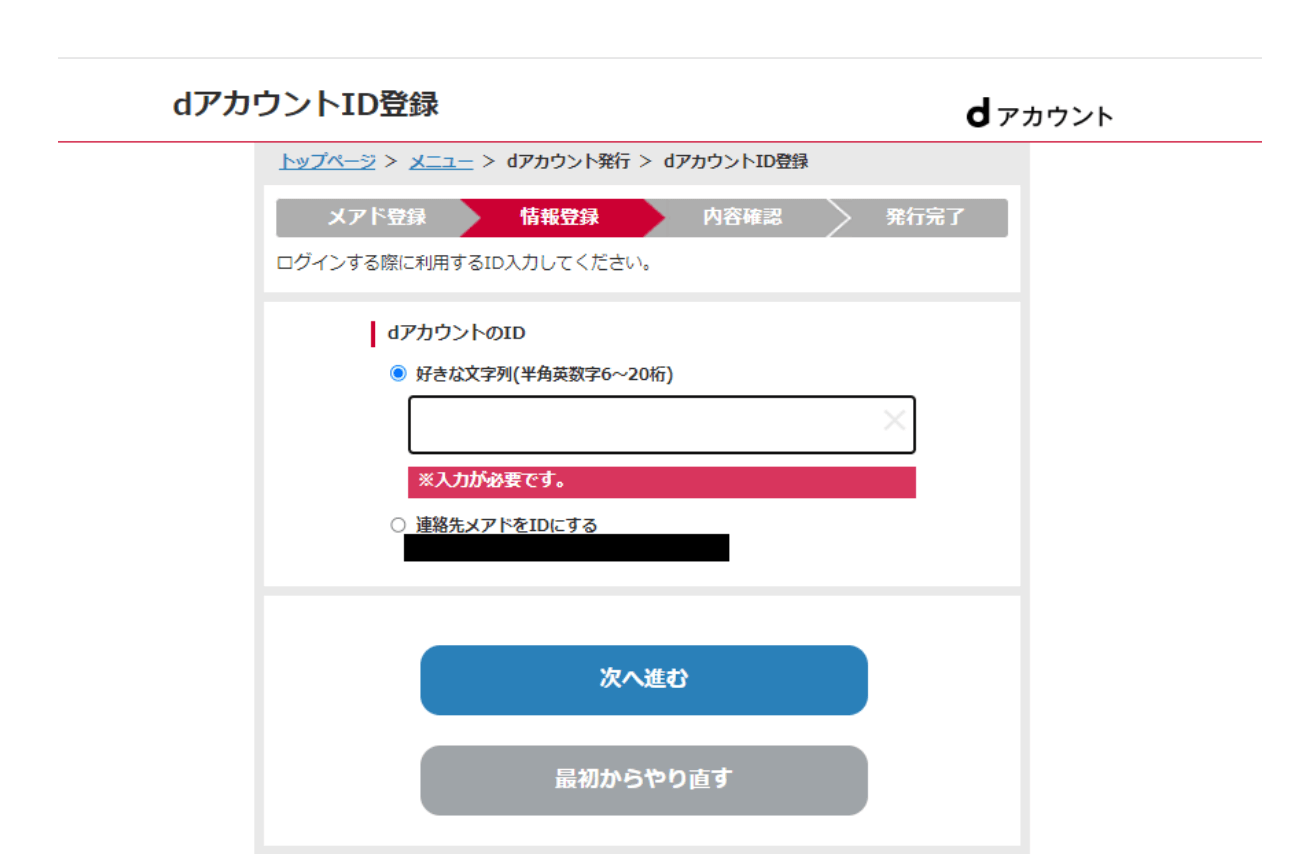Click the 発行完了 step indicator

point(924,217)
